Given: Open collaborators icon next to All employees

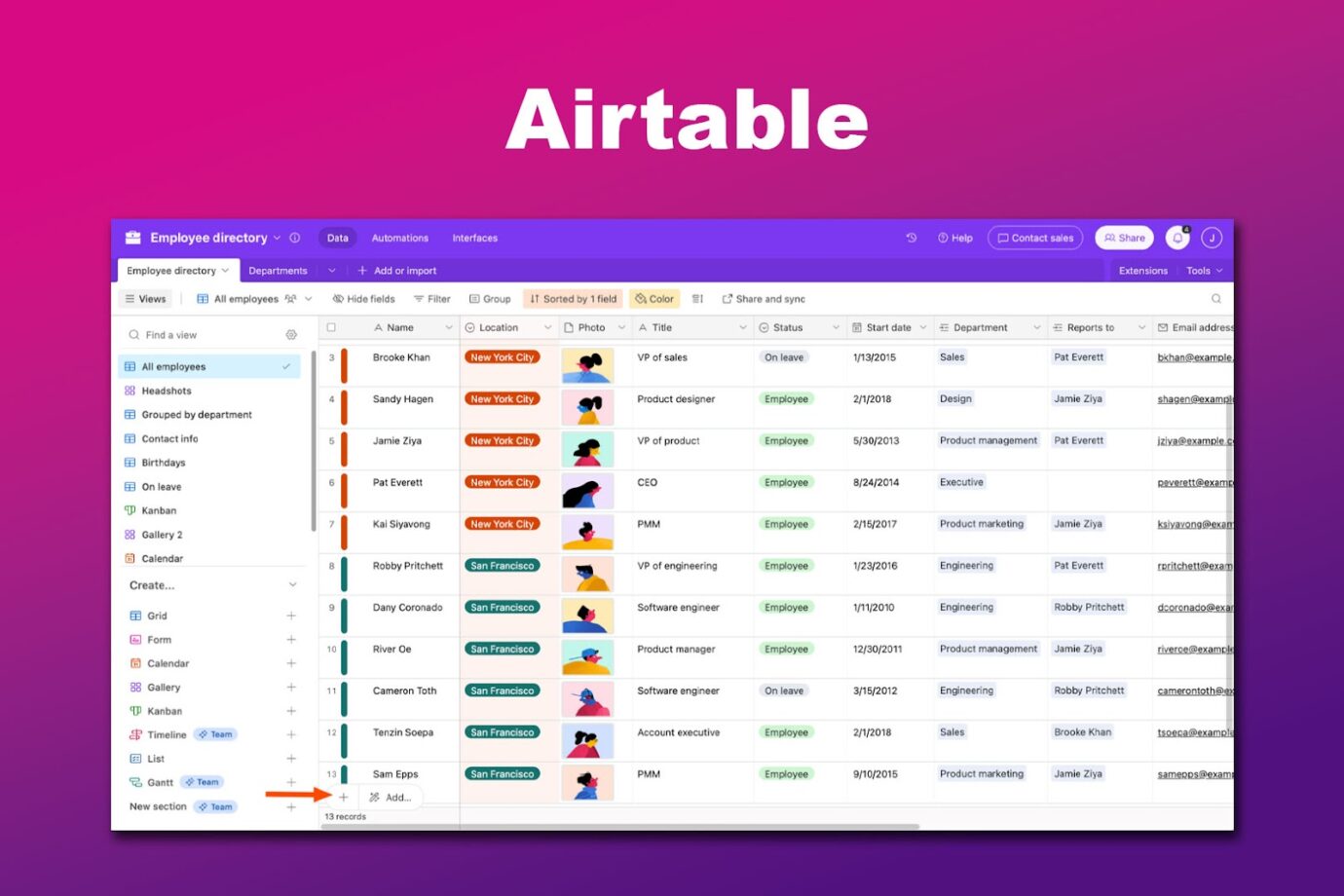Looking at the screenshot, I should pyautogui.click(x=290, y=299).
